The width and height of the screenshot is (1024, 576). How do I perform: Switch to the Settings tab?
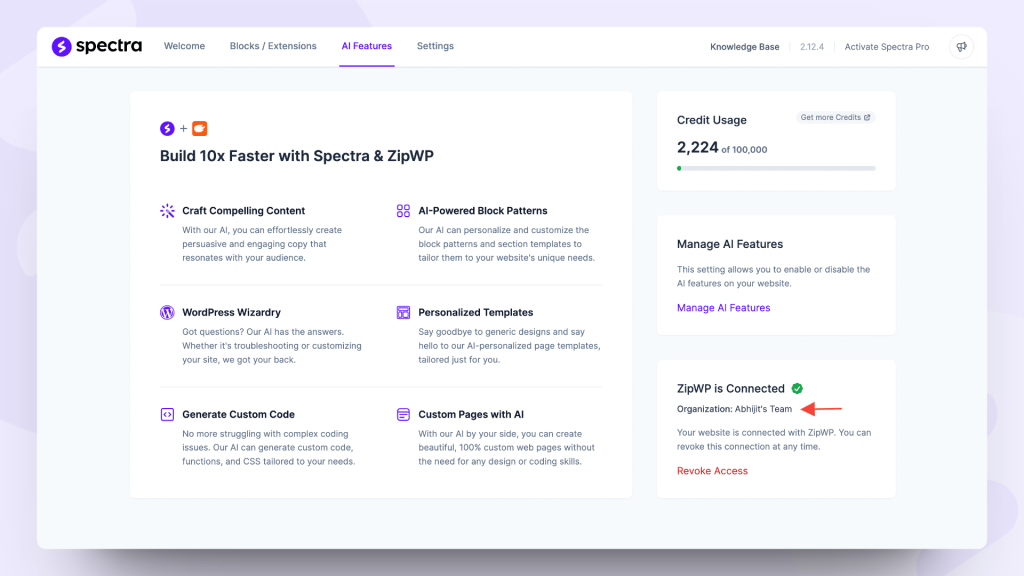tap(435, 46)
